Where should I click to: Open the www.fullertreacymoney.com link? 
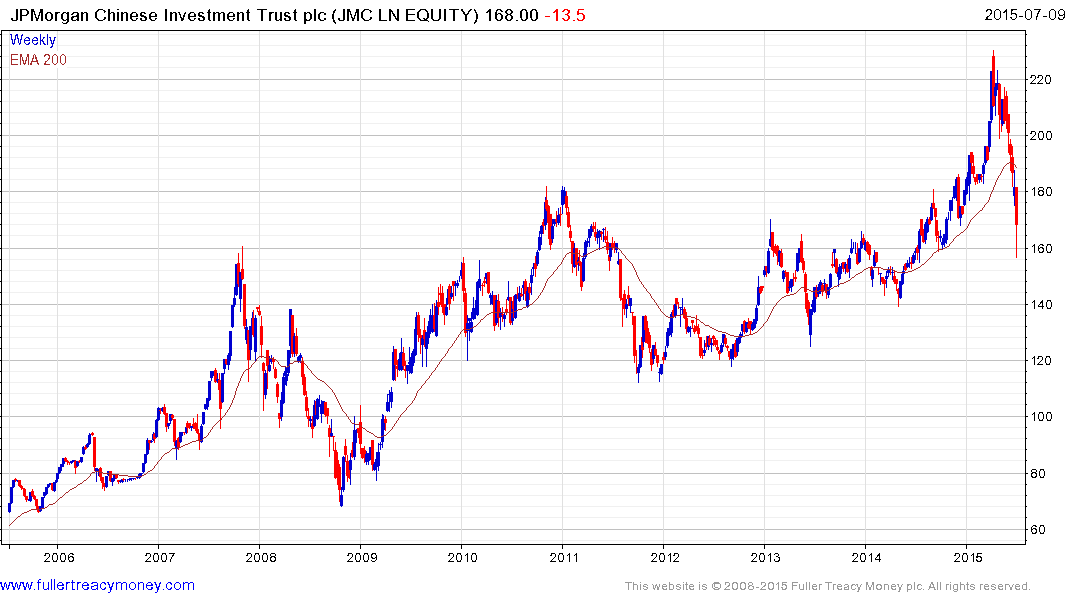pos(97,586)
